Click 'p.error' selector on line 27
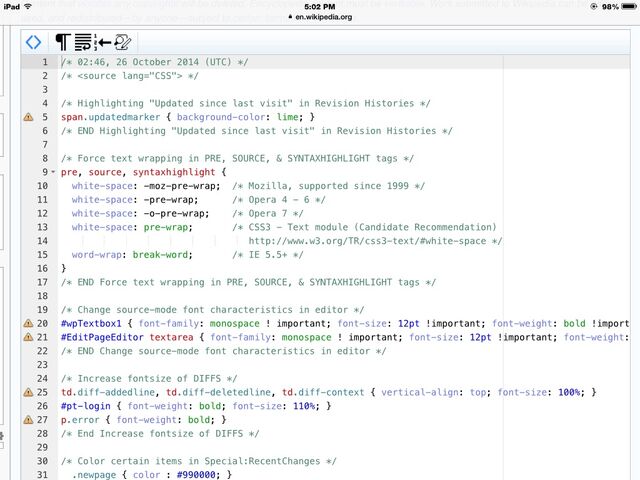This screenshot has height=480, width=640. 80,420
